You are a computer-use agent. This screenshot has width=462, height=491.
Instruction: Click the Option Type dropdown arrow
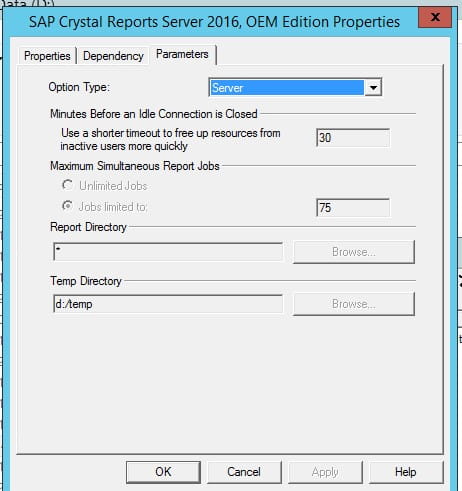373,88
